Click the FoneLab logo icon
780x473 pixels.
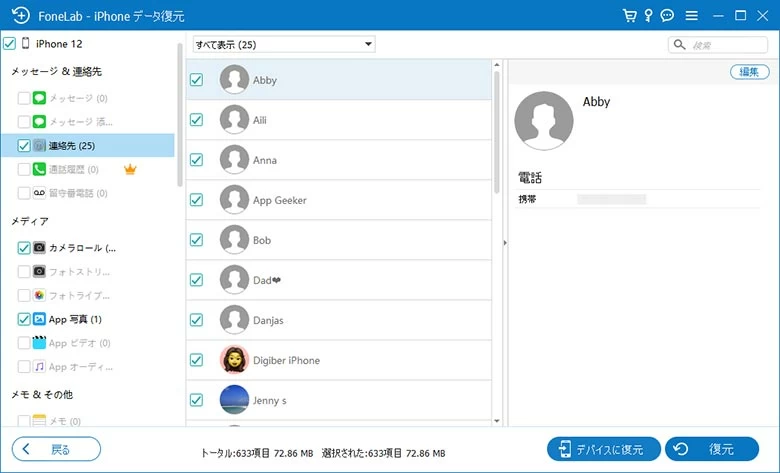20,15
